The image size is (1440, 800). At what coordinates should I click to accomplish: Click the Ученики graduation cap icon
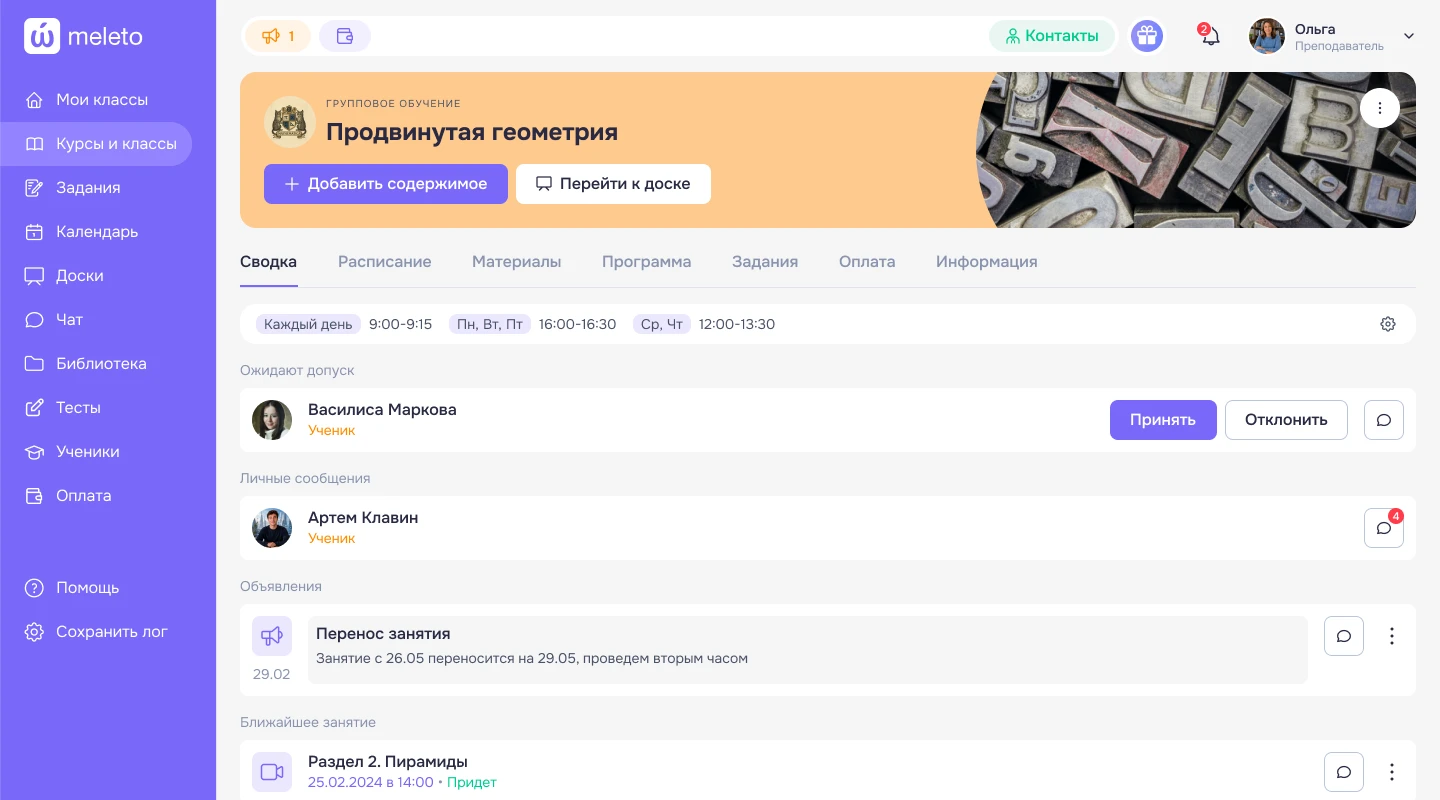point(34,452)
